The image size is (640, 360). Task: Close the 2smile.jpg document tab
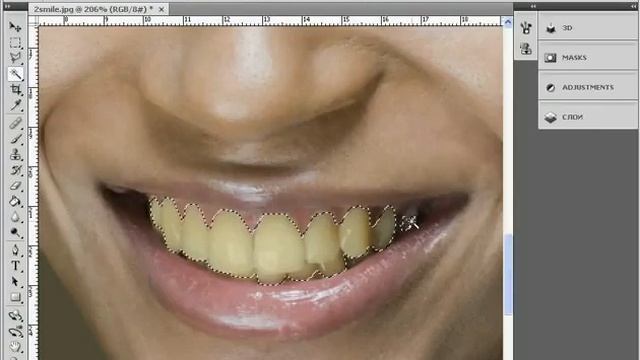162,9
